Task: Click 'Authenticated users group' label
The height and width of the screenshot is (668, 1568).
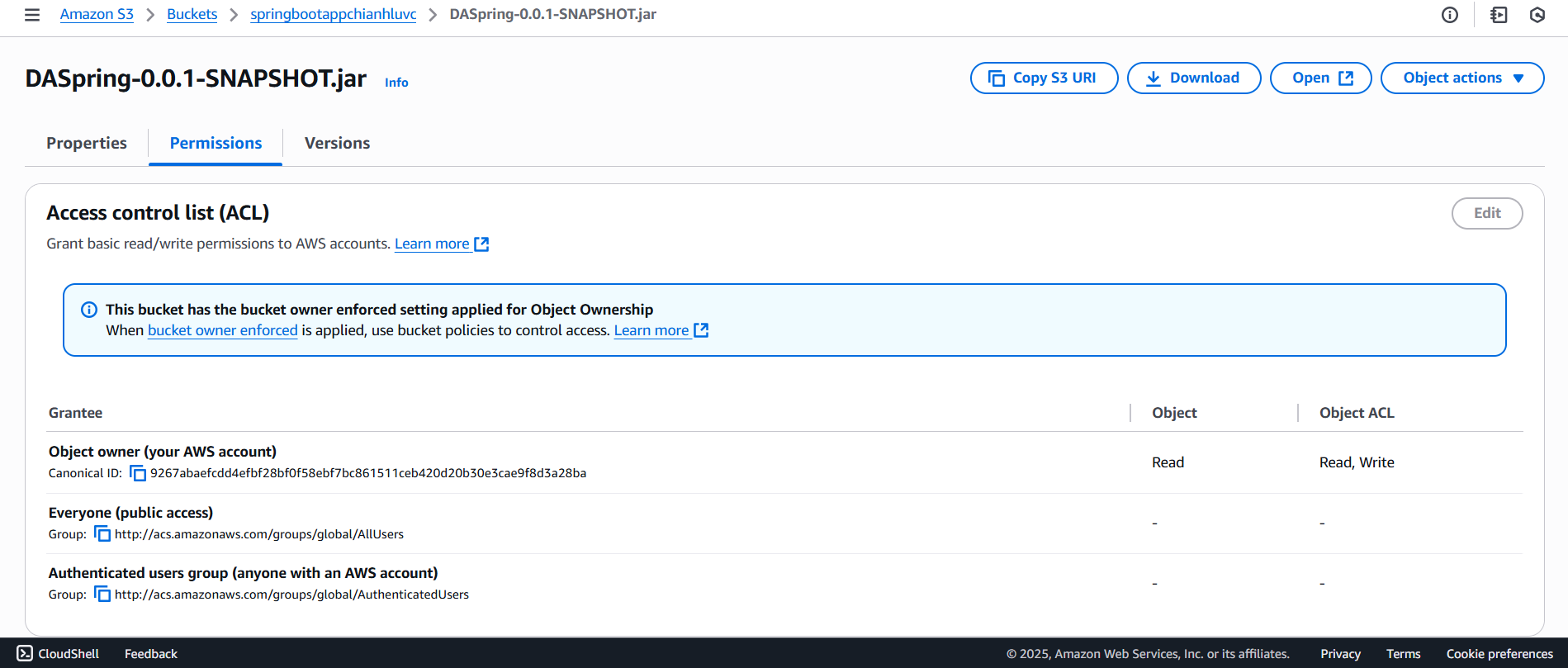Action: pyautogui.click(x=243, y=573)
